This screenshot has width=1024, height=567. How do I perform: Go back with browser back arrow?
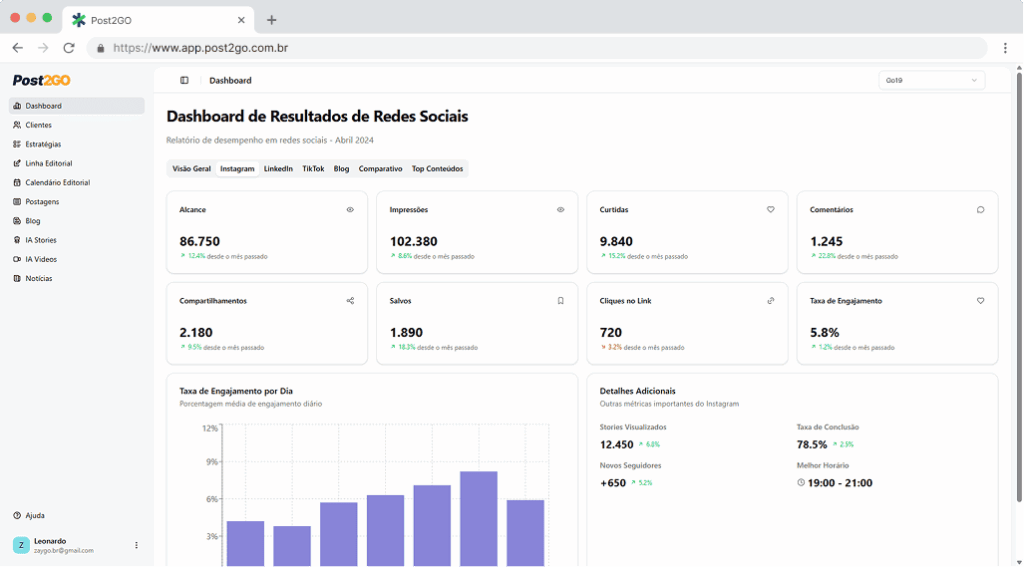pos(18,48)
